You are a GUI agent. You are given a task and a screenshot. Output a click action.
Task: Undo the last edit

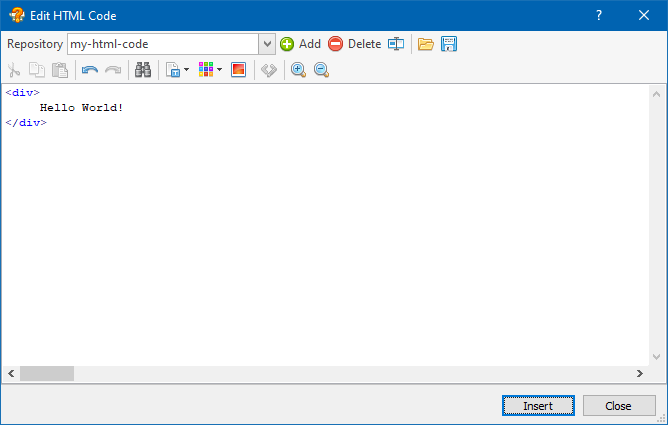tap(90, 70)
